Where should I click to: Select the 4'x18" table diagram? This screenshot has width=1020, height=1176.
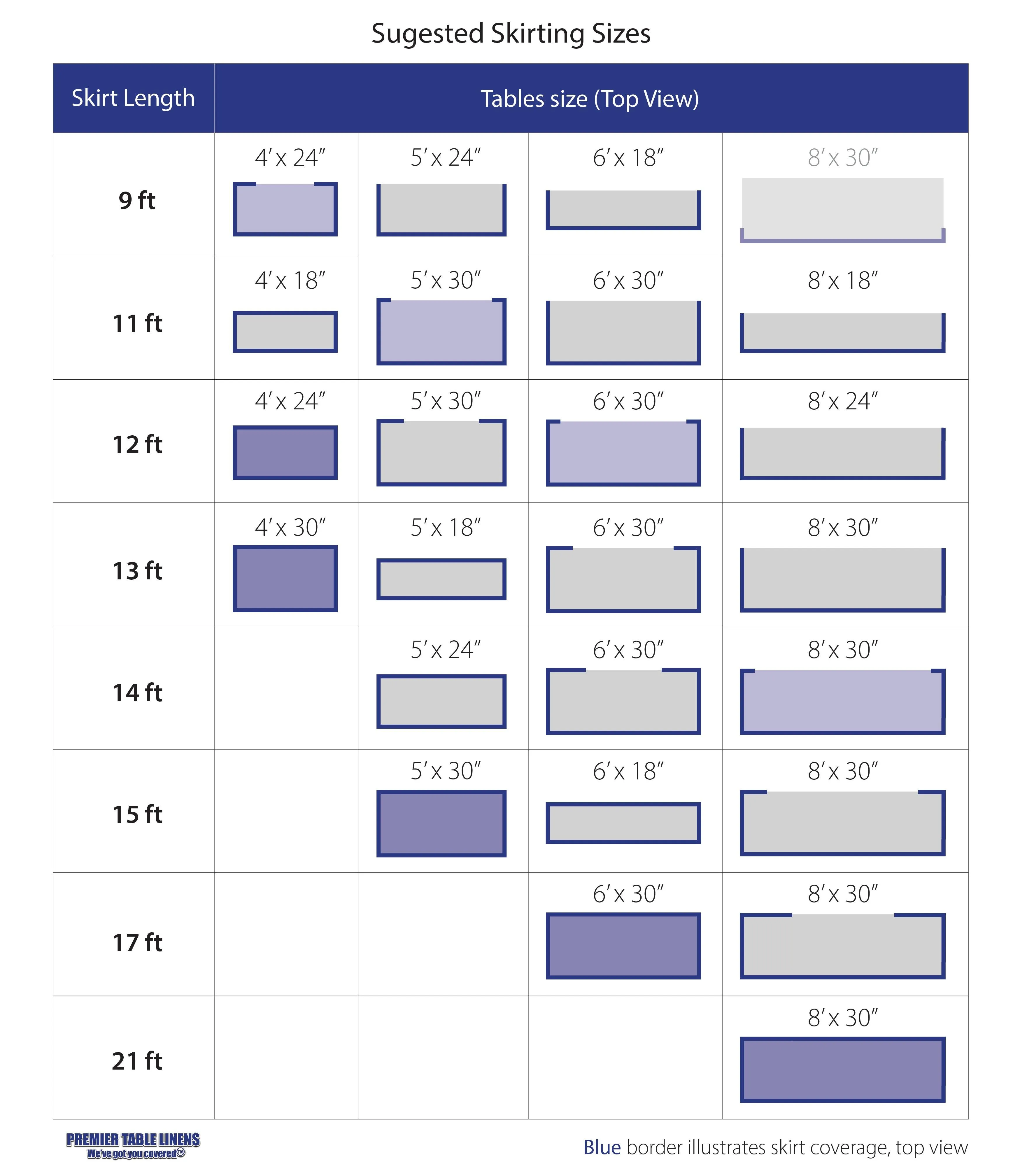[285, 332]
